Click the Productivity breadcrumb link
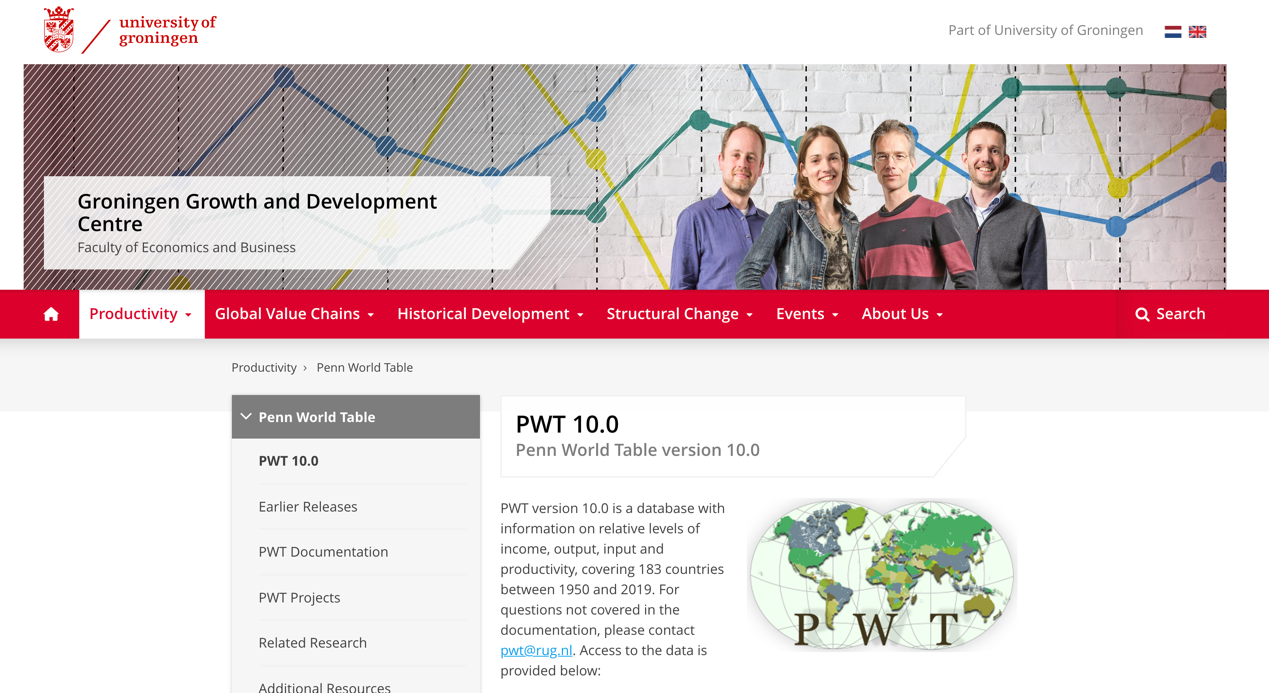This screenshot has height=693, width=1269. pos(264,368)
